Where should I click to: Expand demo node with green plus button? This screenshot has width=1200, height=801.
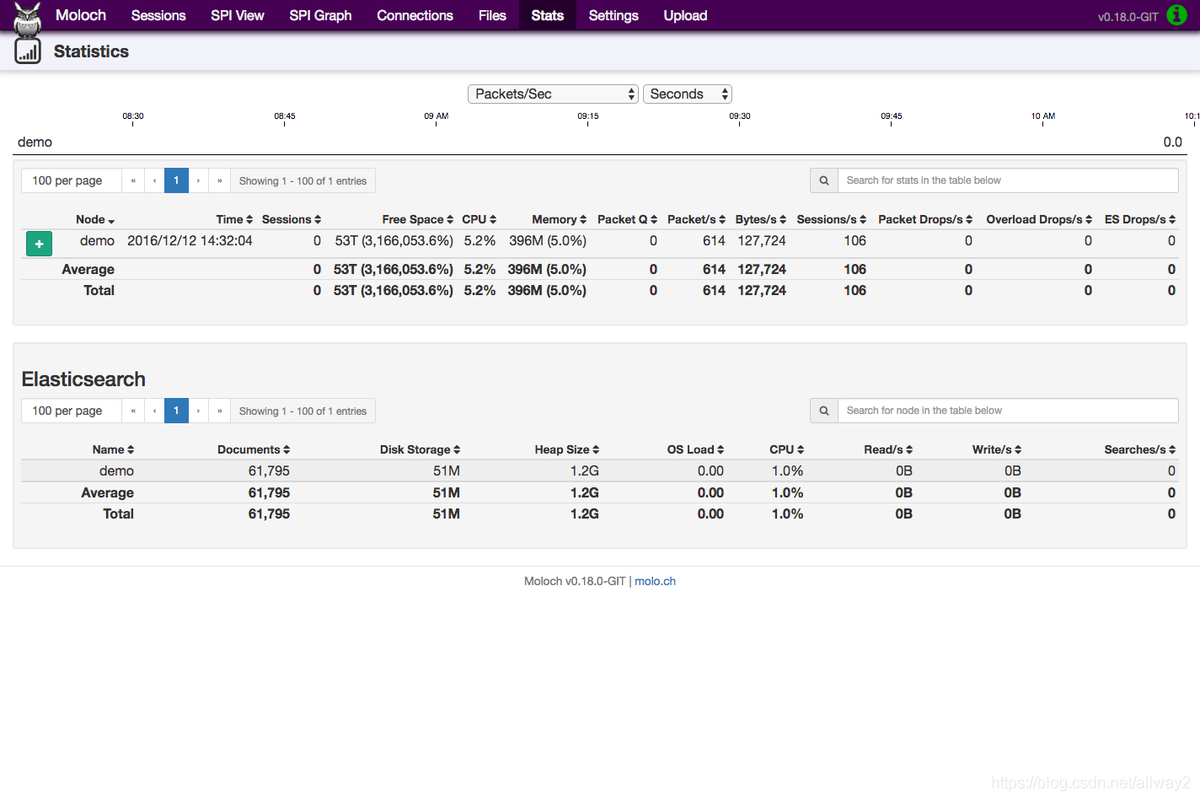[x=39, y=243]
